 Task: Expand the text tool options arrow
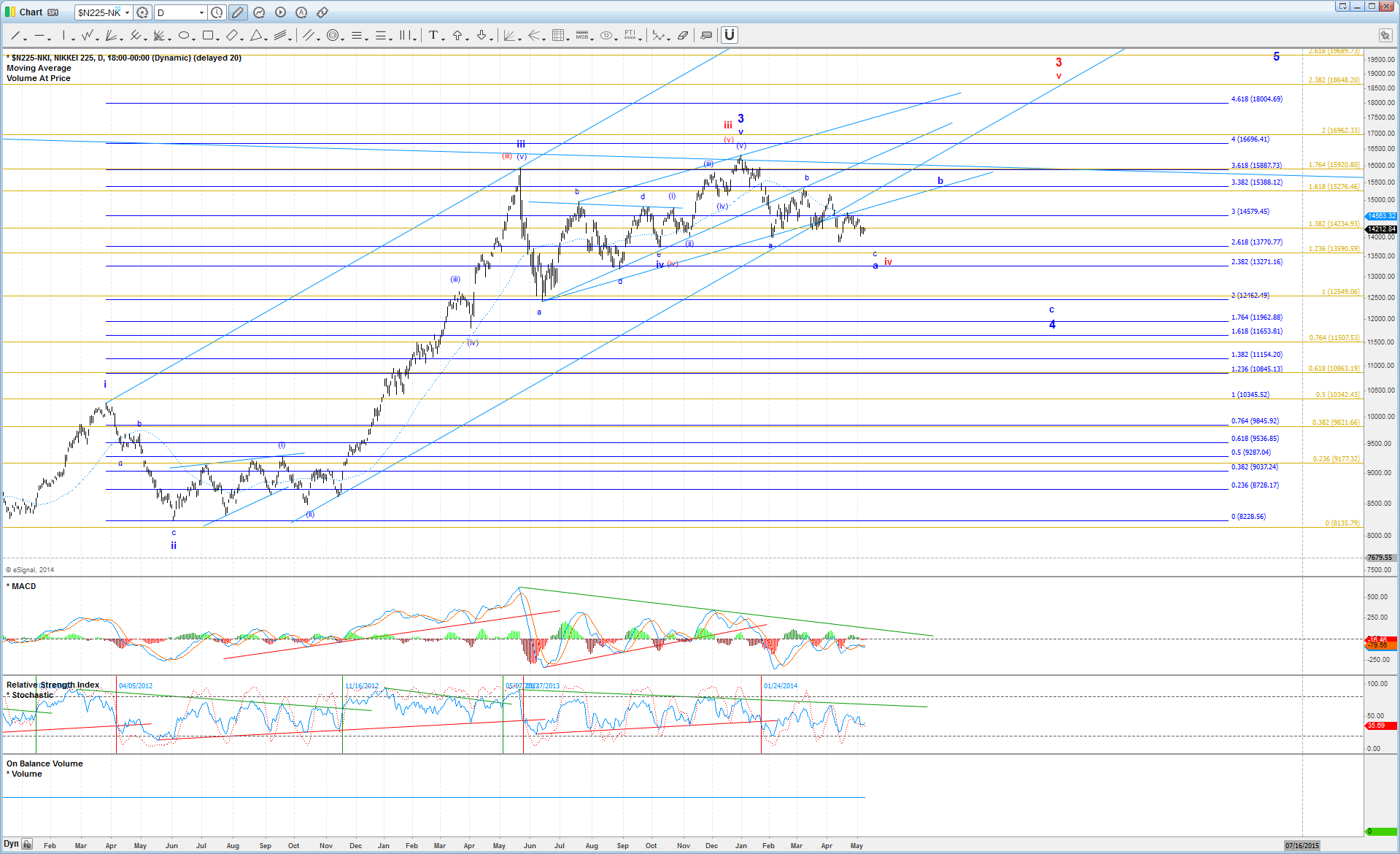tap(444, 39)
